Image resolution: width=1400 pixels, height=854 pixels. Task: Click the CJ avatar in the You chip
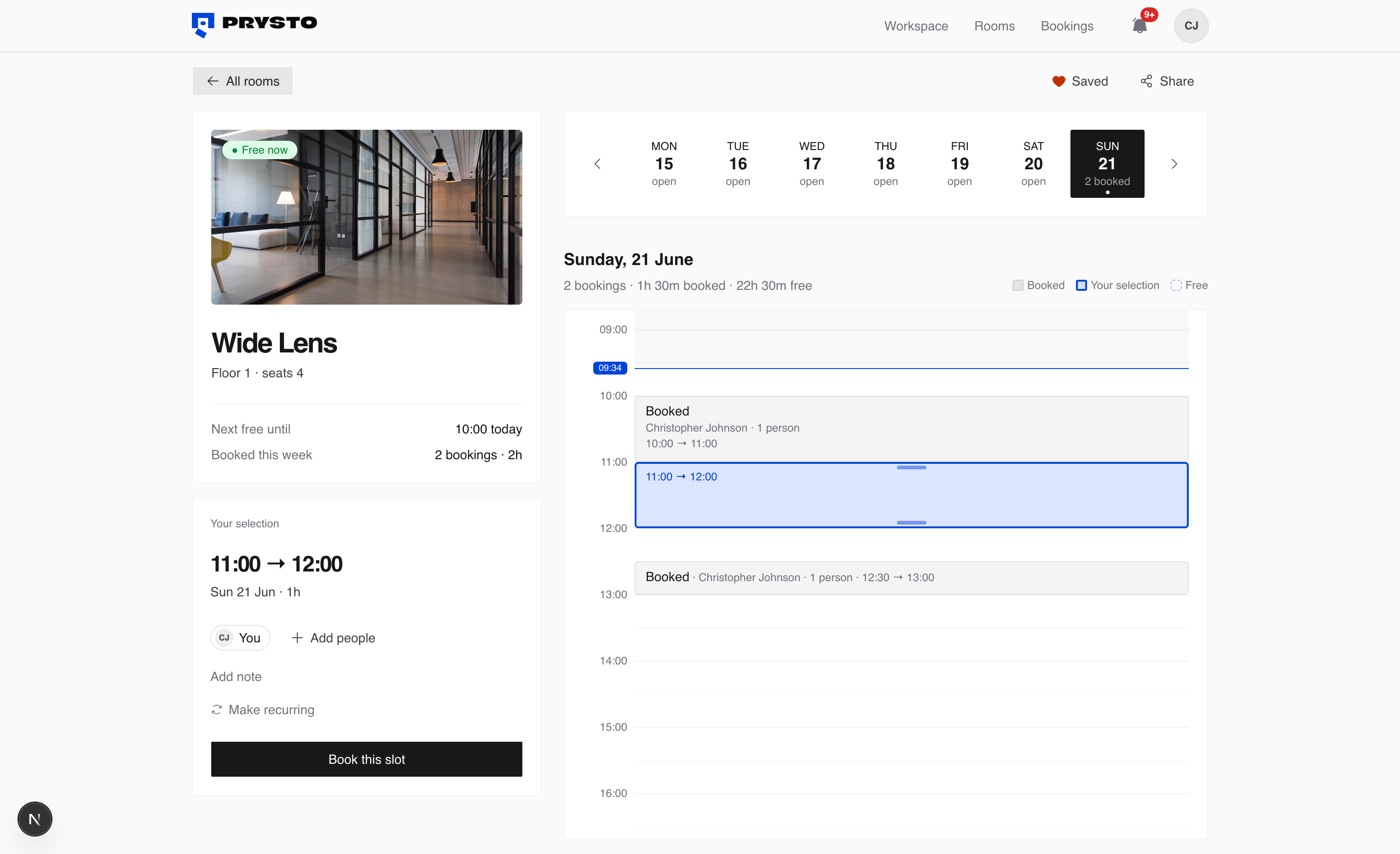coord(224,638)
